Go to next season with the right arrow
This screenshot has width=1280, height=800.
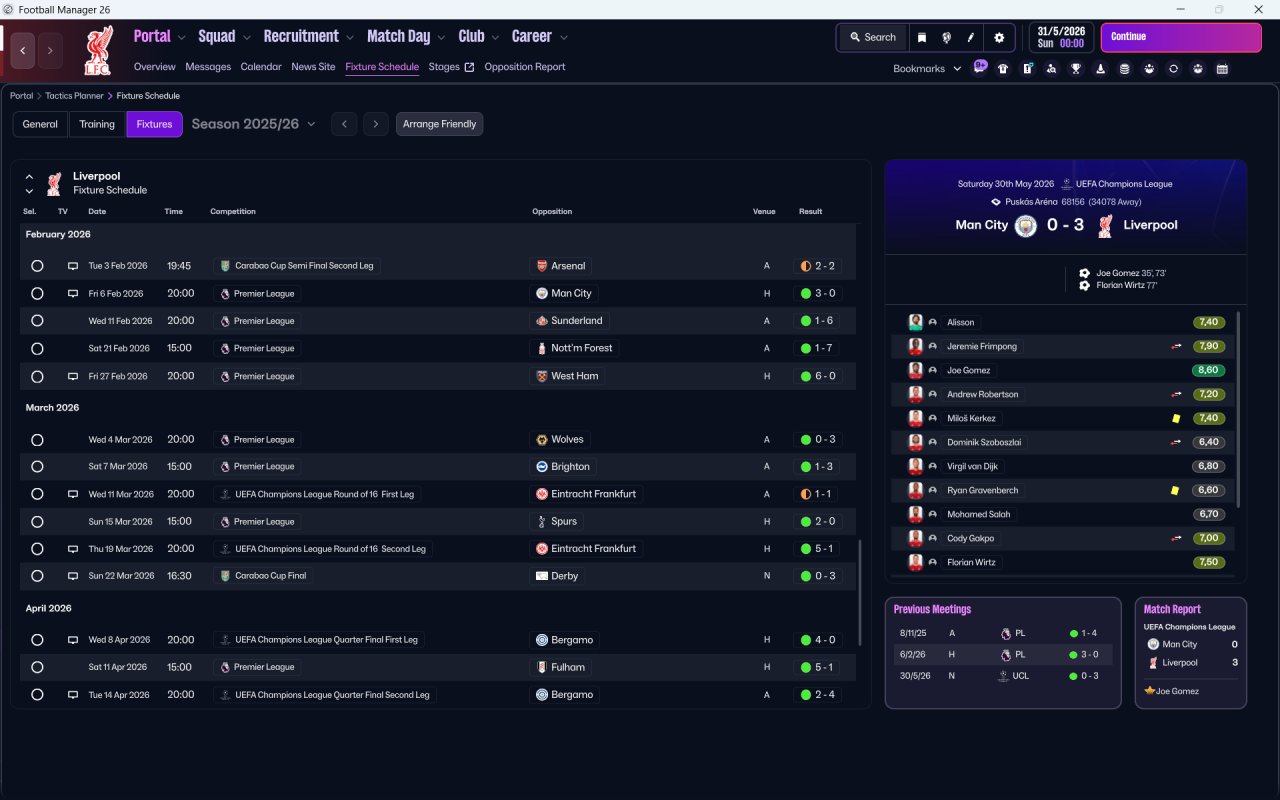pyautogui.click(x=375, y=124)
